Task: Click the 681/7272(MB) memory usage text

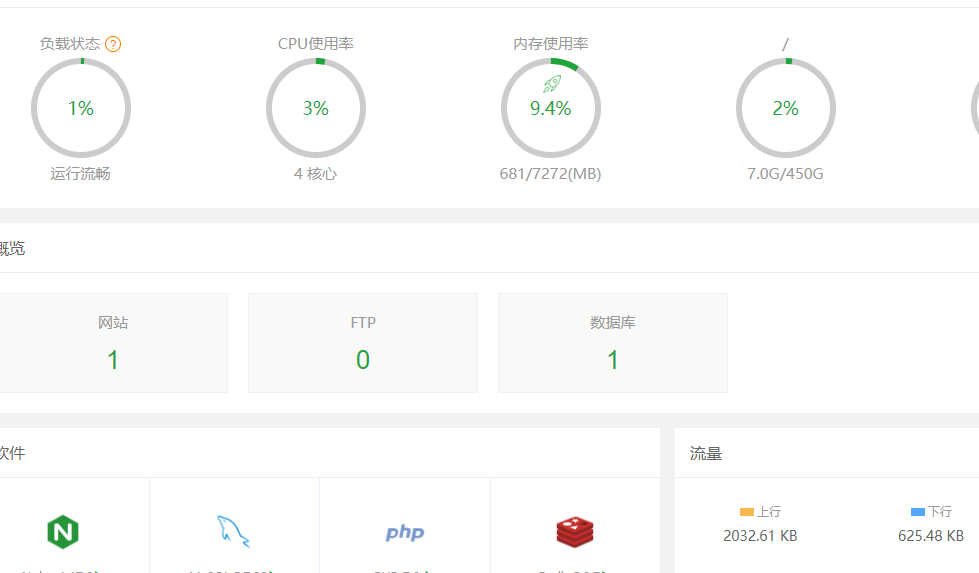Action: [x=550, y=174]
